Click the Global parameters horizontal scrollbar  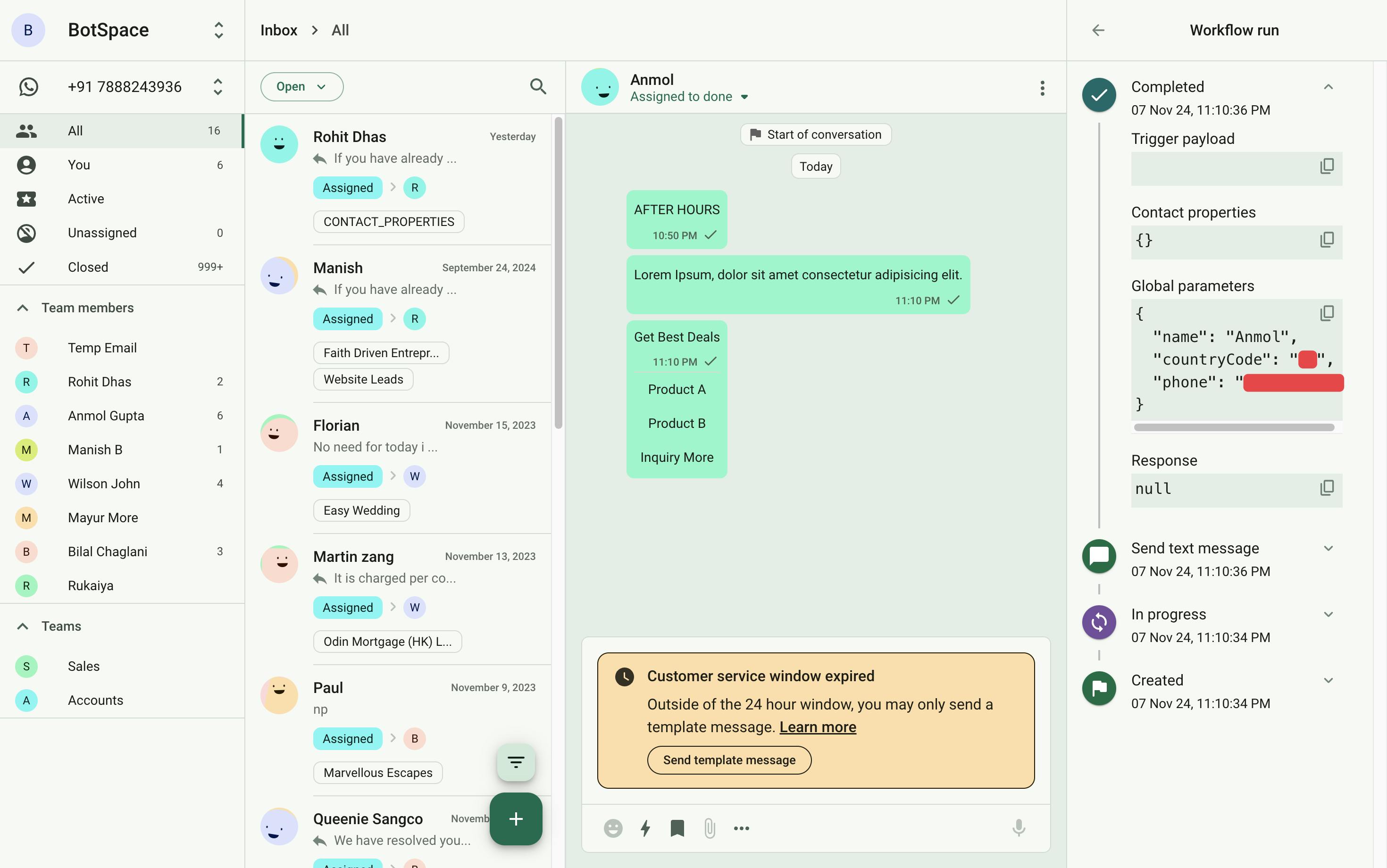[1234, 427]
